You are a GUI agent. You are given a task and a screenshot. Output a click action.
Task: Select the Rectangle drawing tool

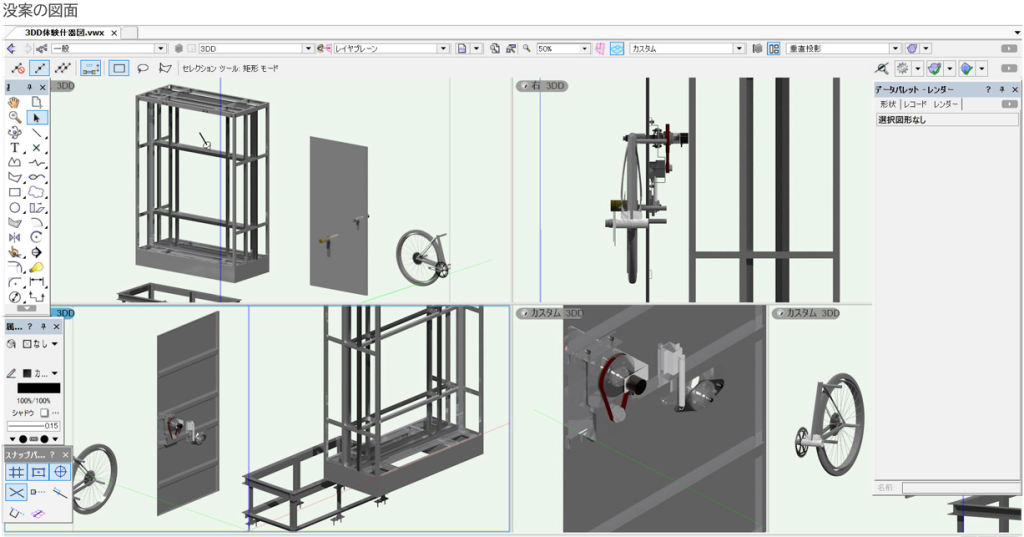pyautogui.click(x=14, y=192)
